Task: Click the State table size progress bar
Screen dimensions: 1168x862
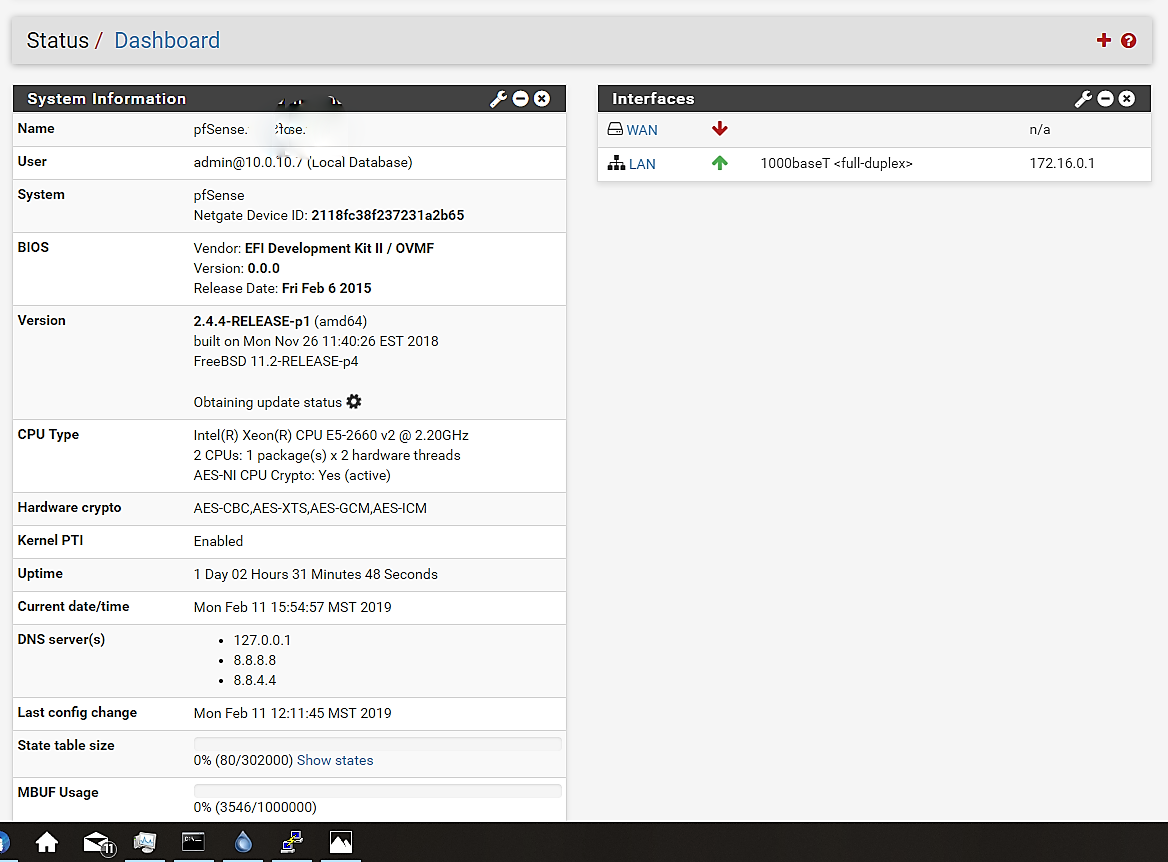Action: [377, 744]
